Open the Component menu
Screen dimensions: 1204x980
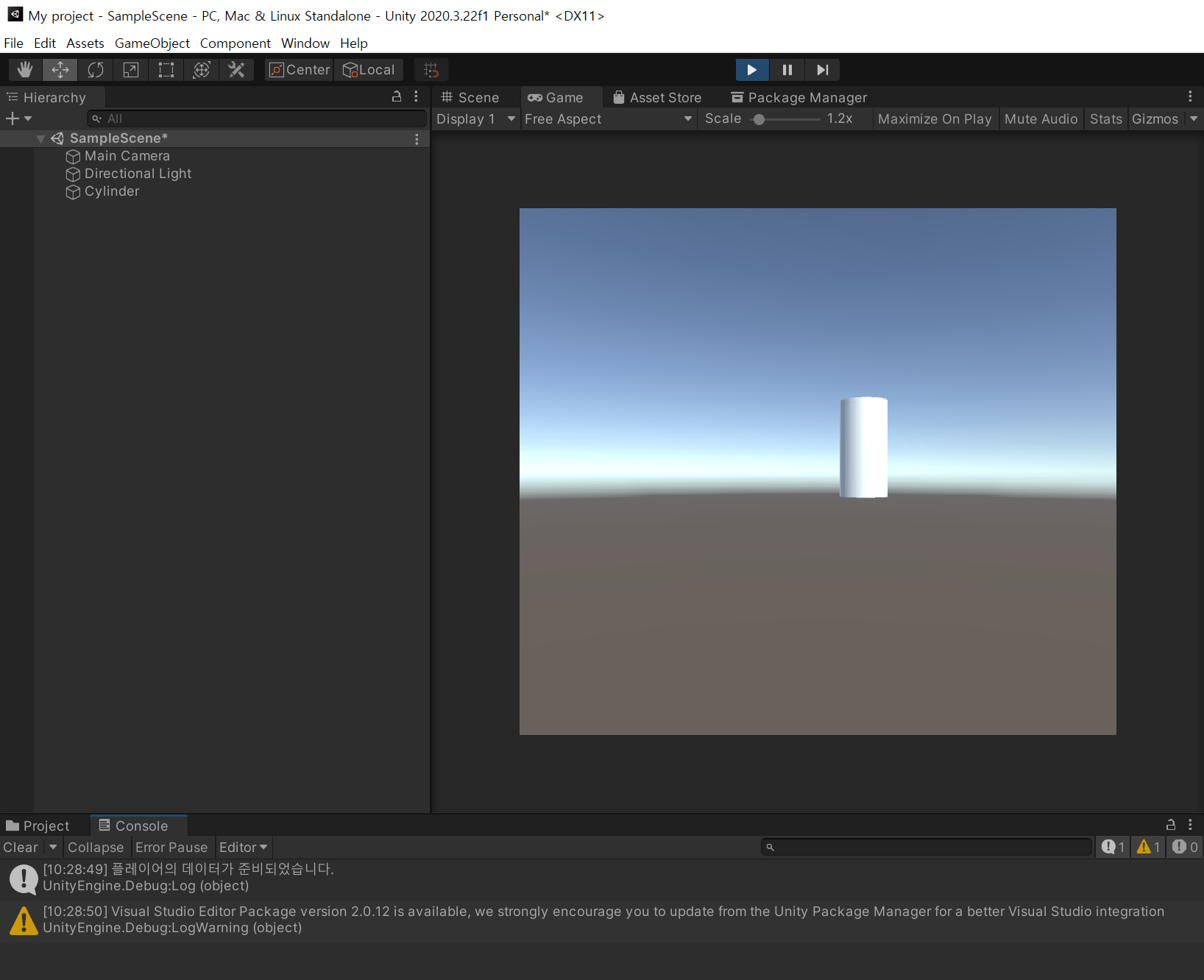coord(236,43)
